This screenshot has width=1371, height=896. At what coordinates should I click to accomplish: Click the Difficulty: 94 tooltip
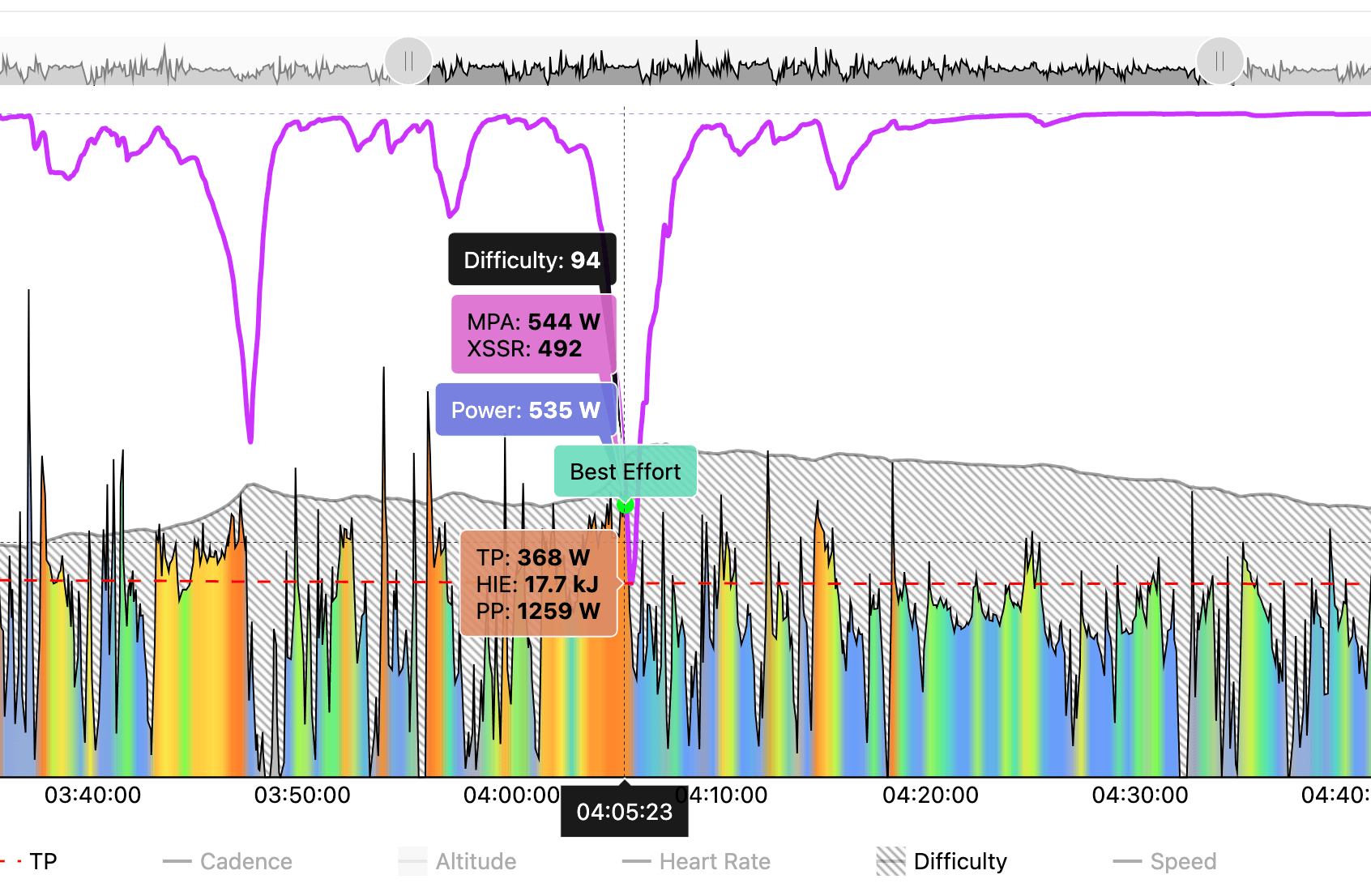pos(532,259)
